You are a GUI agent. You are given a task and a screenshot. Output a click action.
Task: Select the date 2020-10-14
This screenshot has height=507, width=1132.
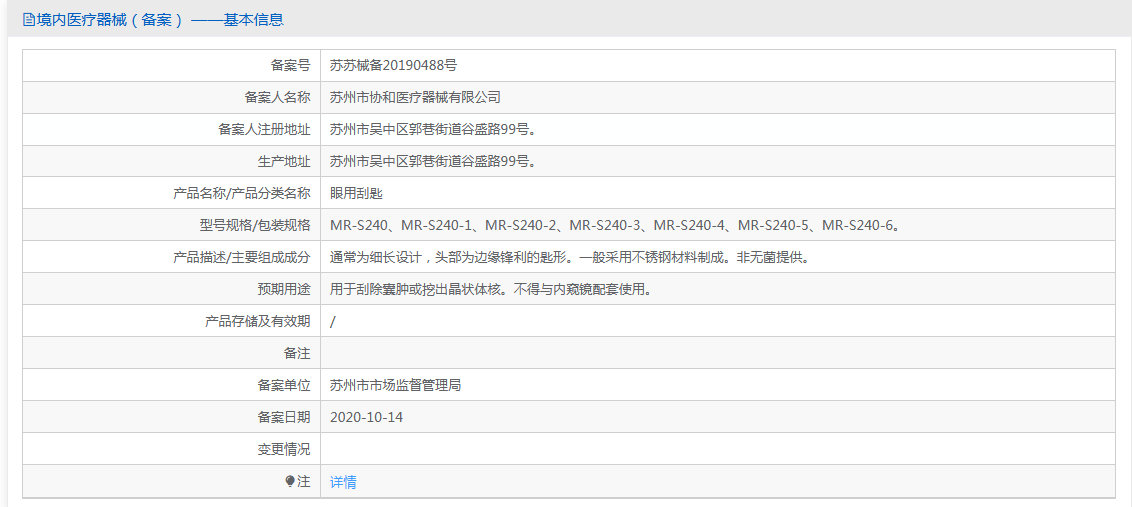tap(366, 417)
